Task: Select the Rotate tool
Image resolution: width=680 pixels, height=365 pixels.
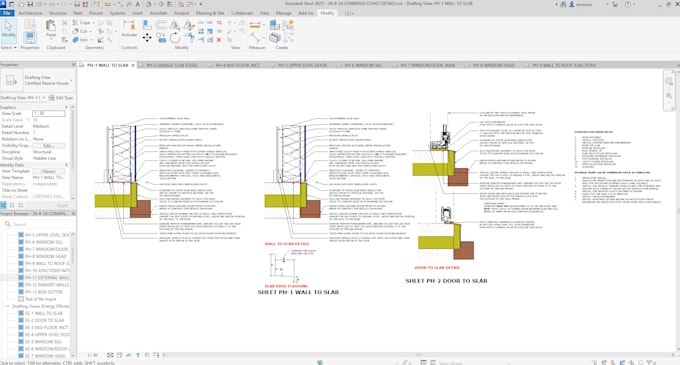Action: (175, 38)
